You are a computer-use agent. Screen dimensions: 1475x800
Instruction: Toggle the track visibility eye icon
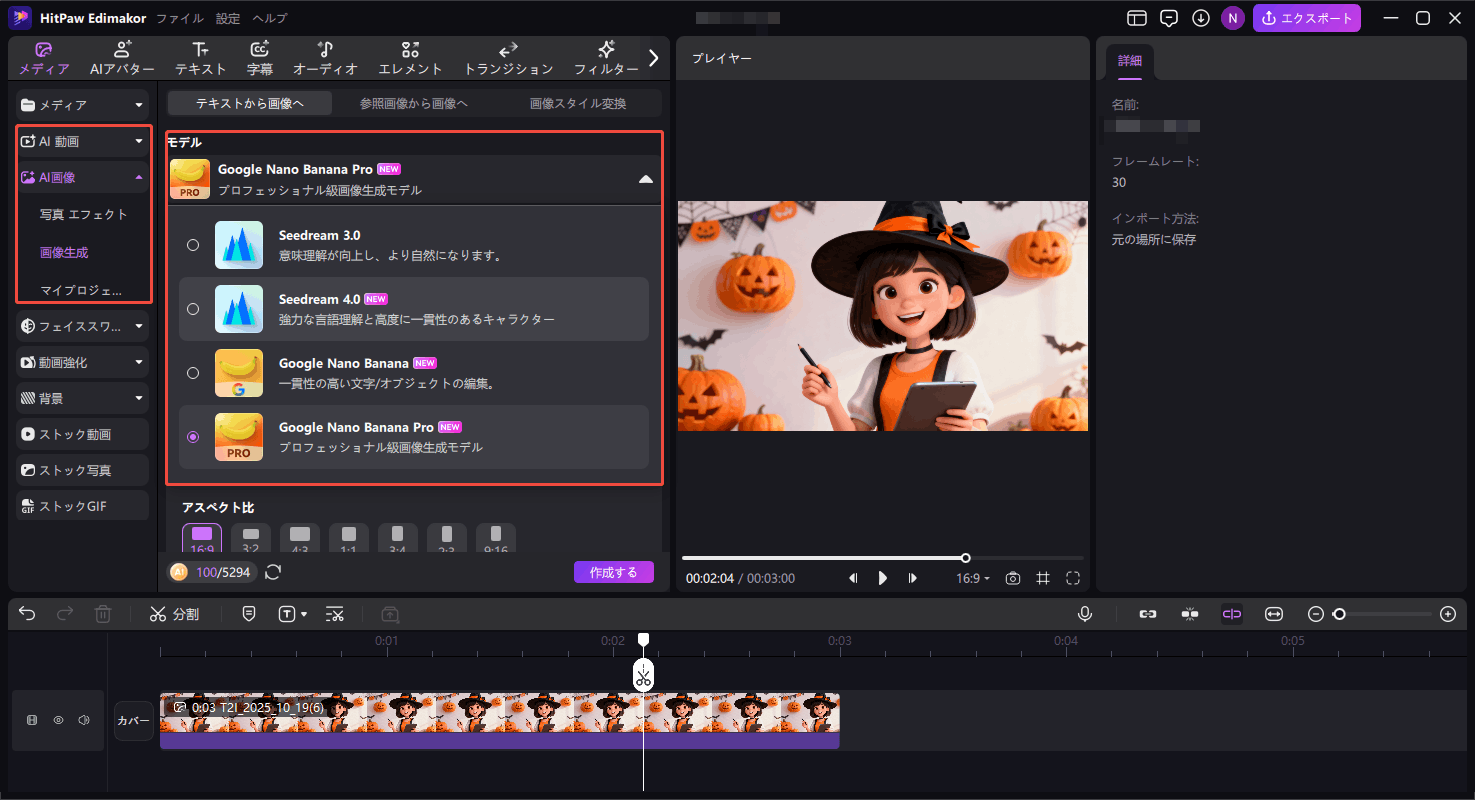tap(58, 720)
